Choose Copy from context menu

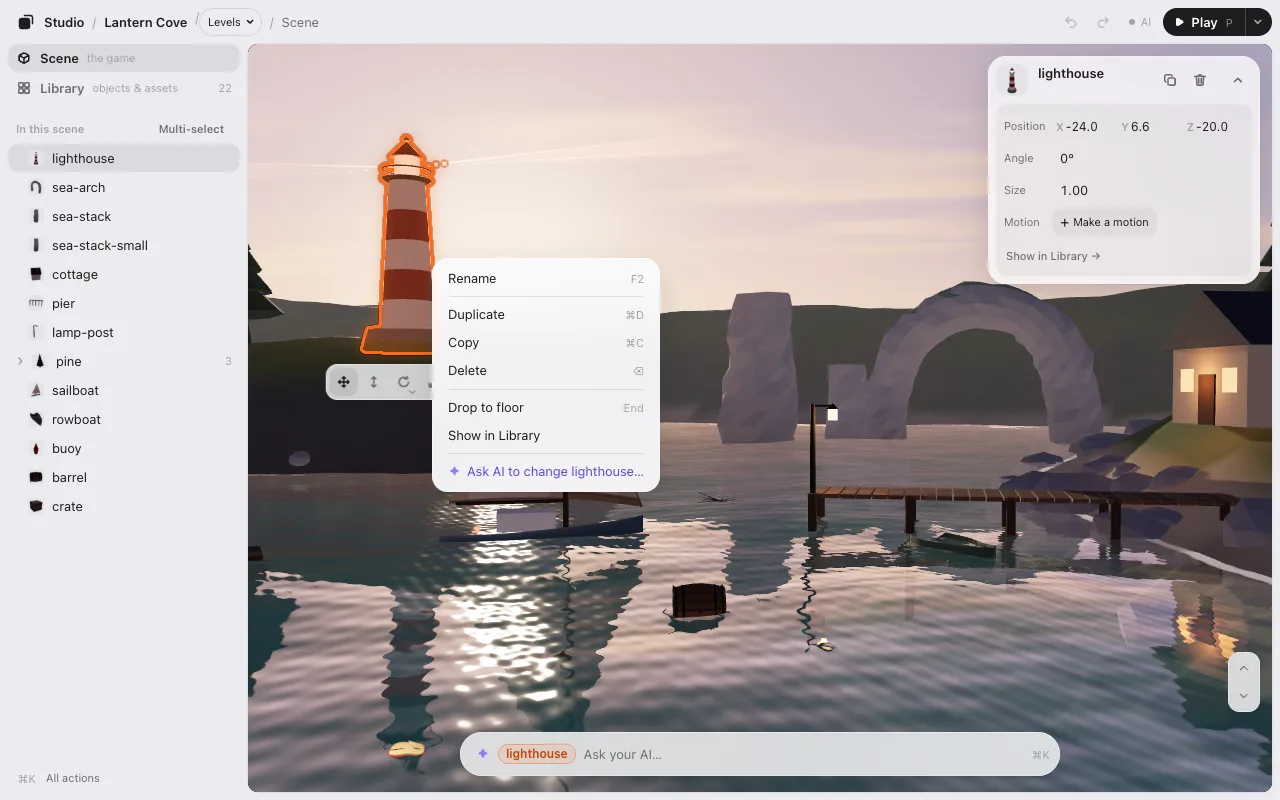click(546, 343)
